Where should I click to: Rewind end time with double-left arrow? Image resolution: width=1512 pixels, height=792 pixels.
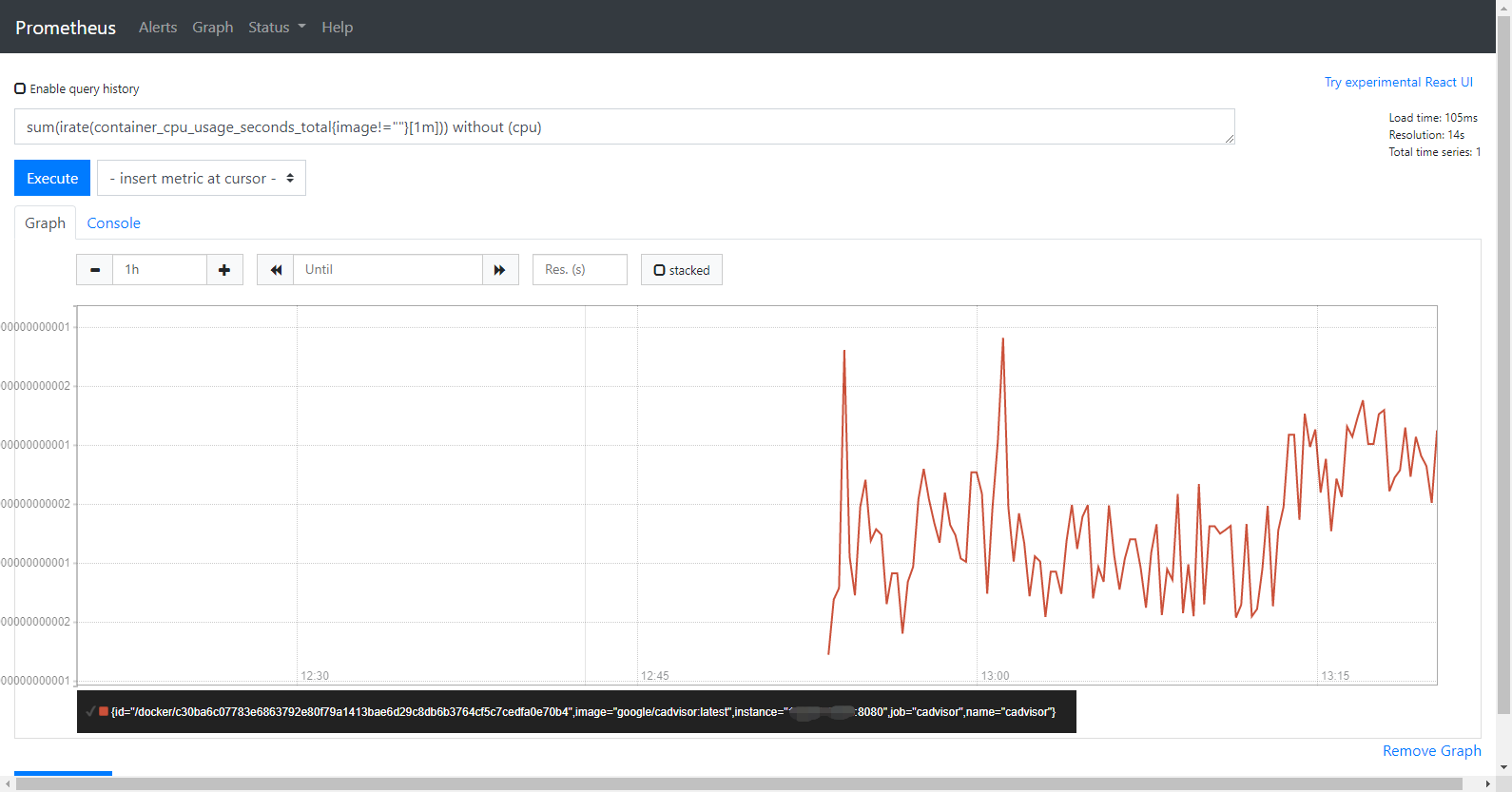[x=276, y=270]
